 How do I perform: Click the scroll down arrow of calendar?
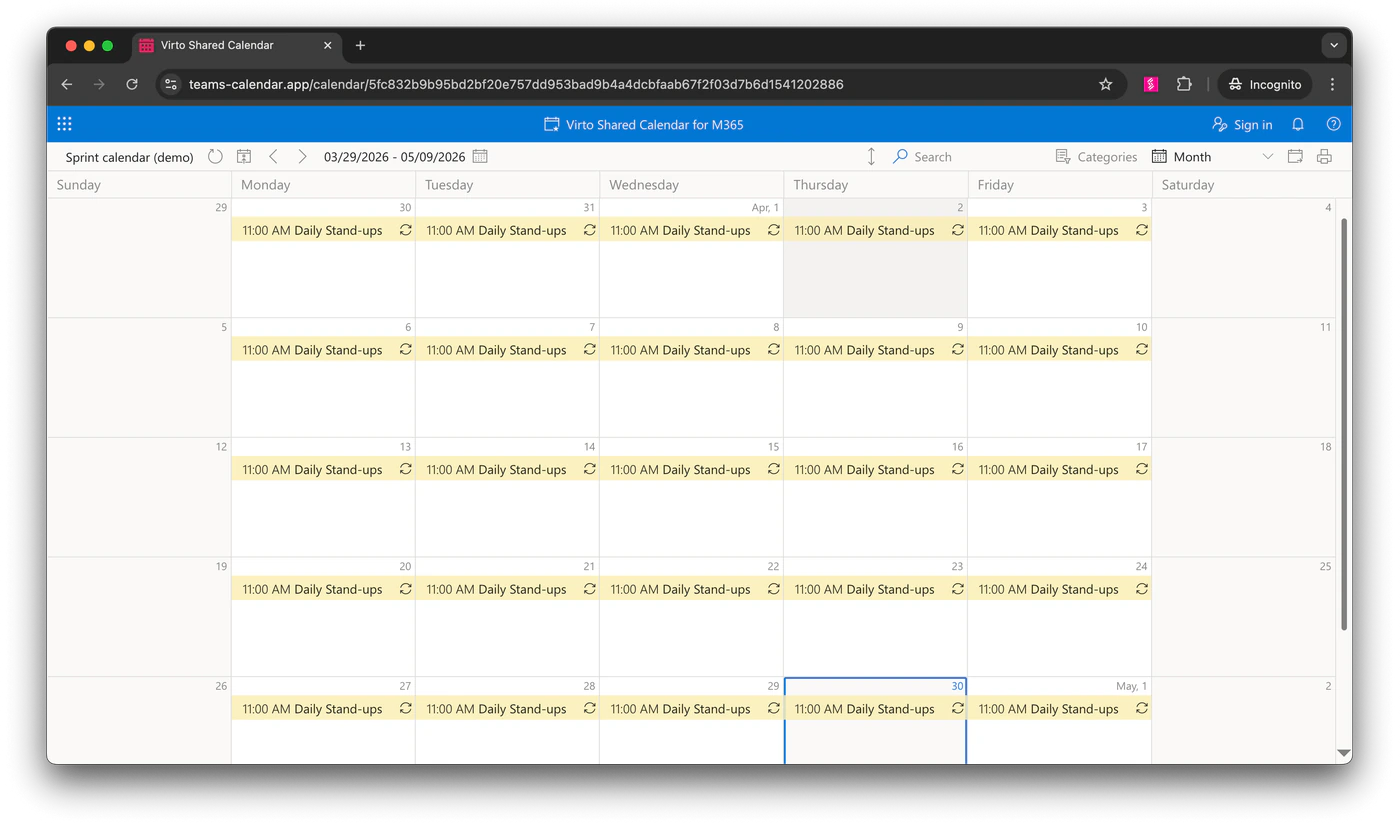point(1344,753)
